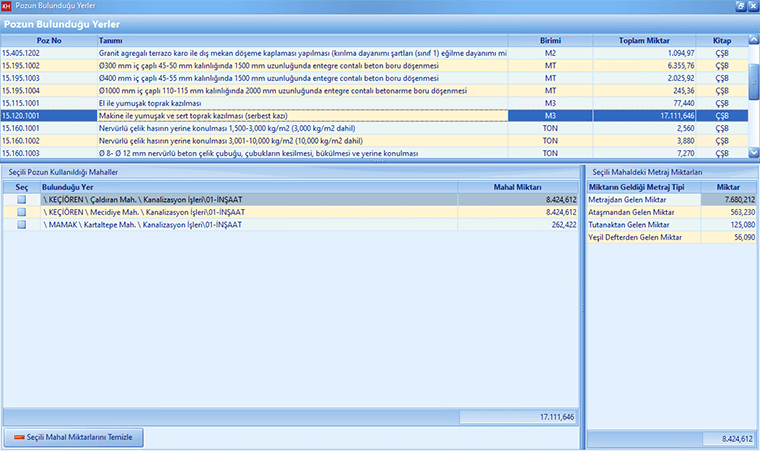
Task: Click the Birimi column header
Action: 550,40
